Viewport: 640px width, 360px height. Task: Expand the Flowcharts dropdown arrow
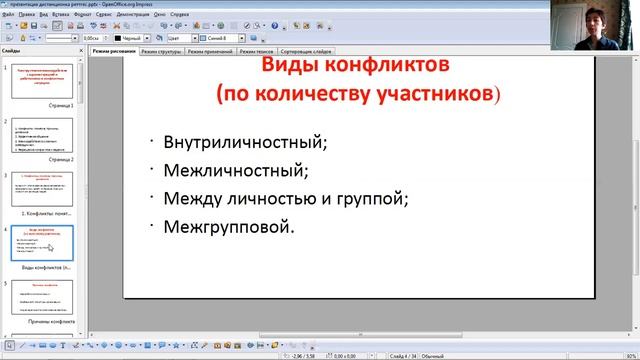[155, 345]
